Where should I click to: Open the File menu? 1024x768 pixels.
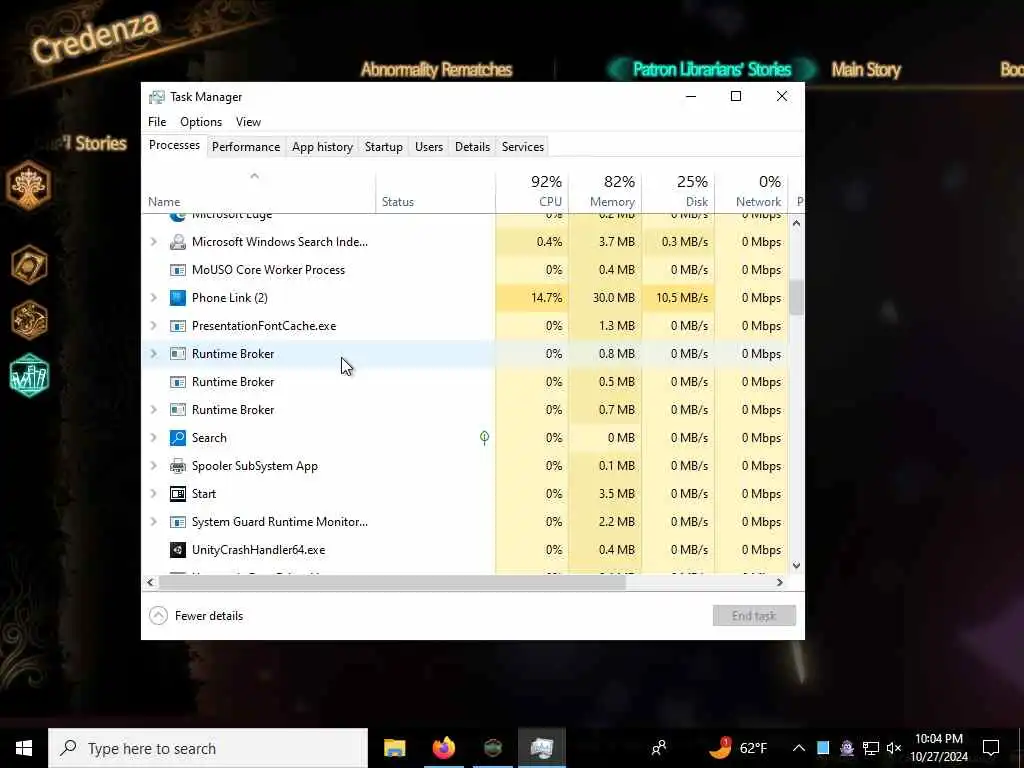pos(157,121)
